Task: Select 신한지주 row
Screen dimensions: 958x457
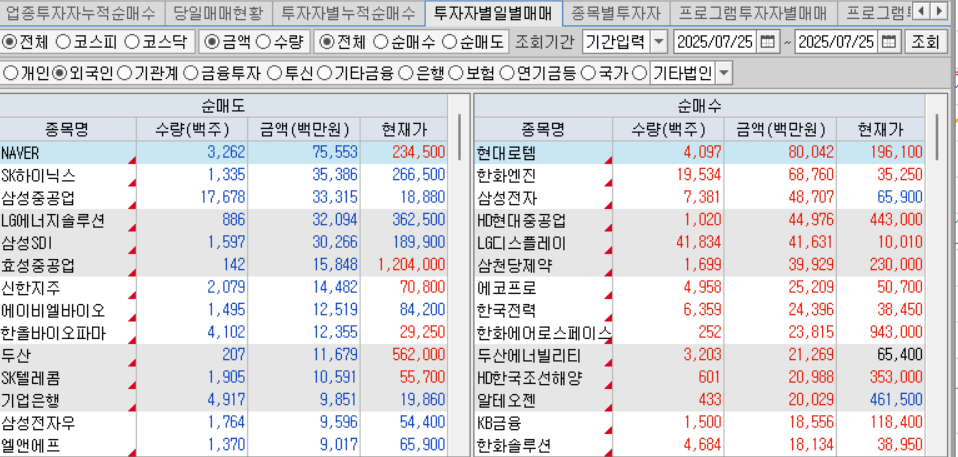Action: (x=223, y=288)
